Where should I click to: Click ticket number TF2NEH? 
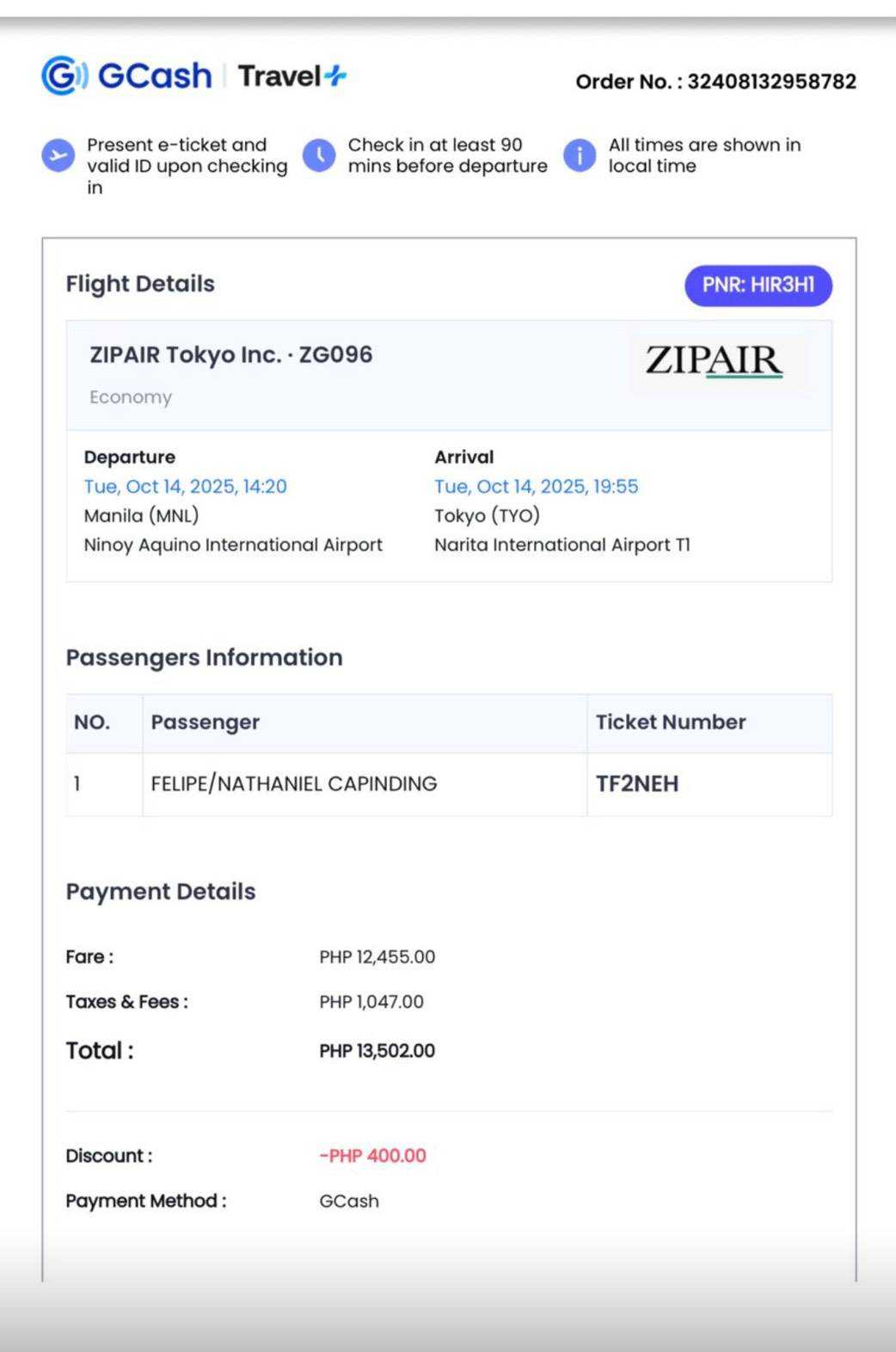pos(637,784)
